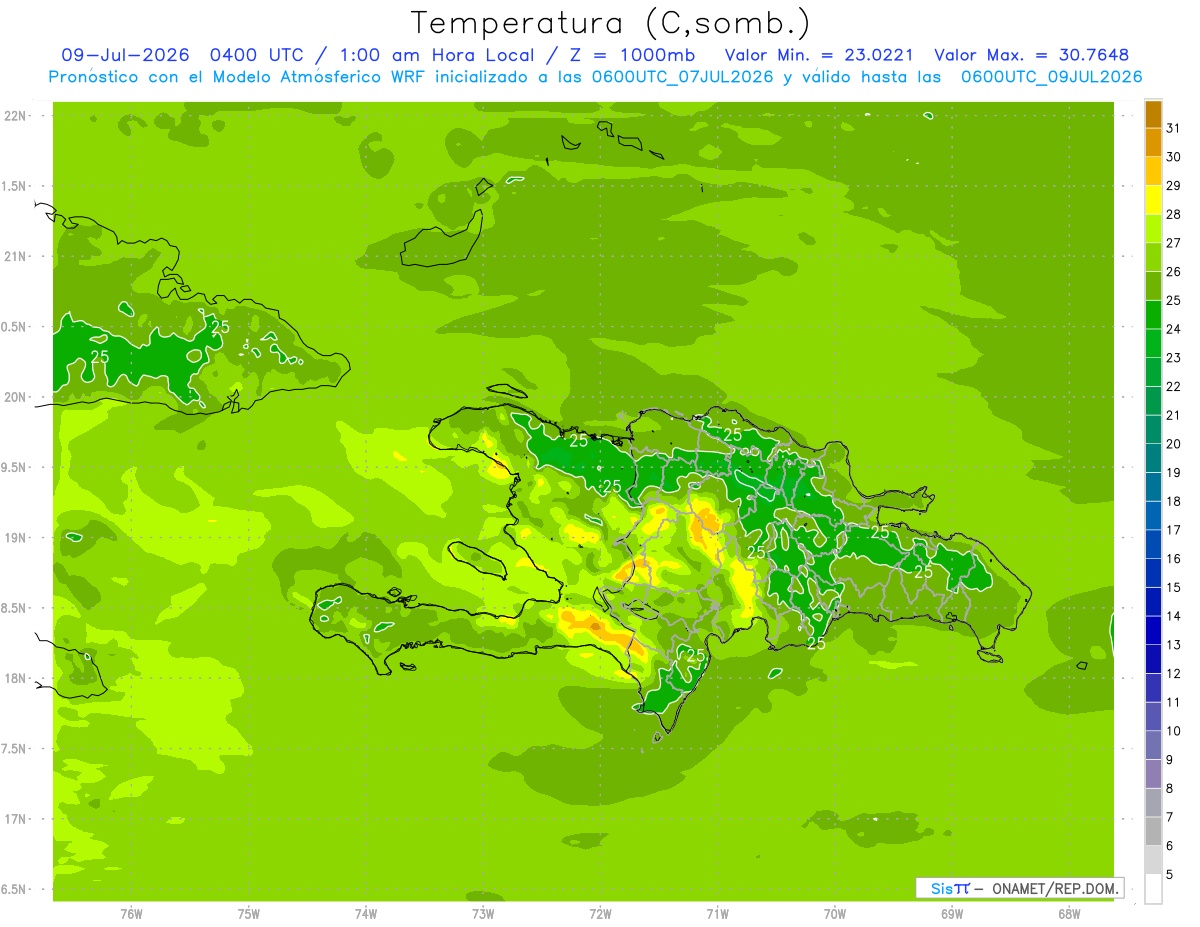Click the blue "Sis" logo by ONAMET
Screen dimensions: 1200x927
940,888
